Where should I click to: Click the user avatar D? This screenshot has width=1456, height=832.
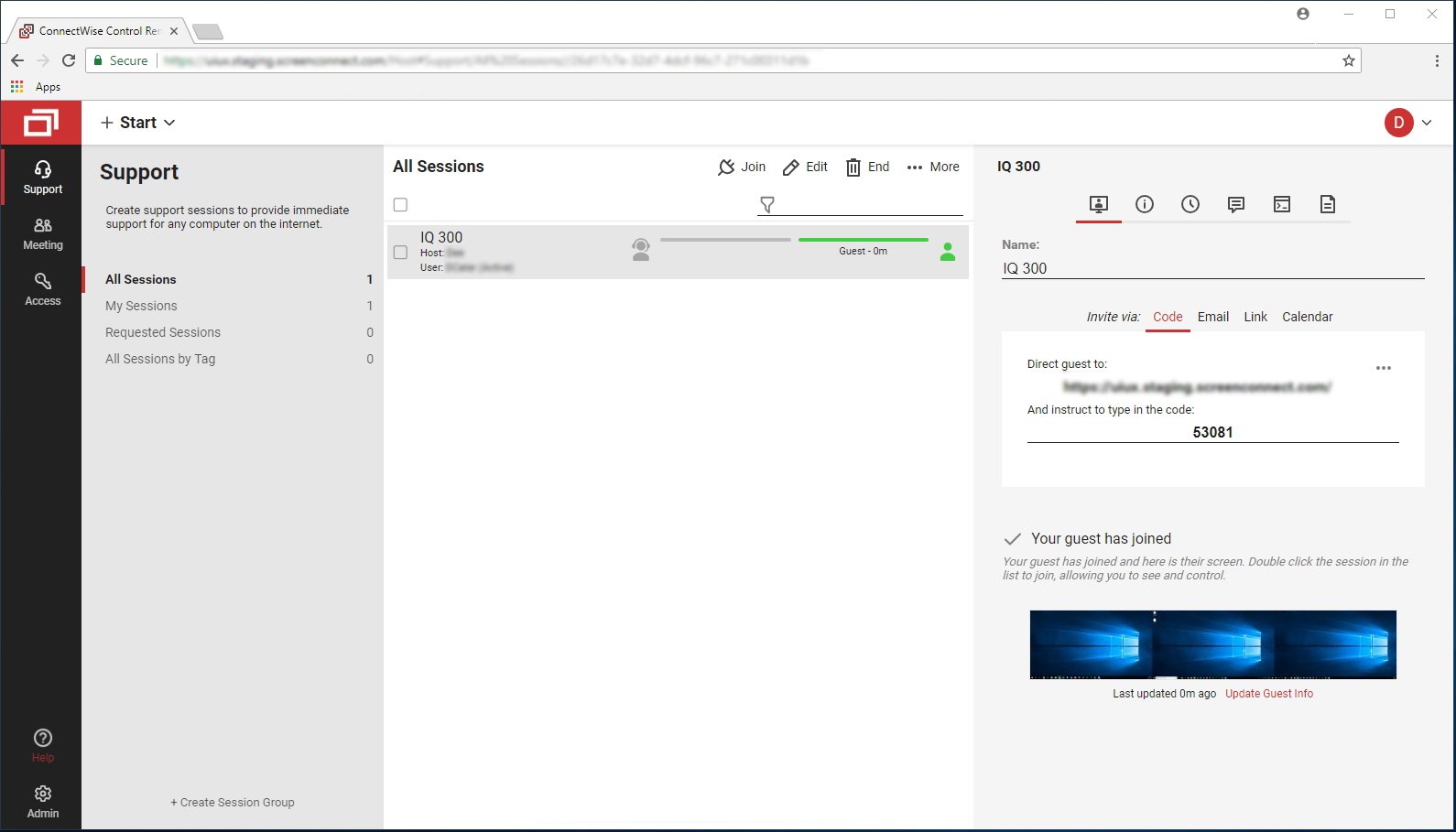tap(1398, 123)
